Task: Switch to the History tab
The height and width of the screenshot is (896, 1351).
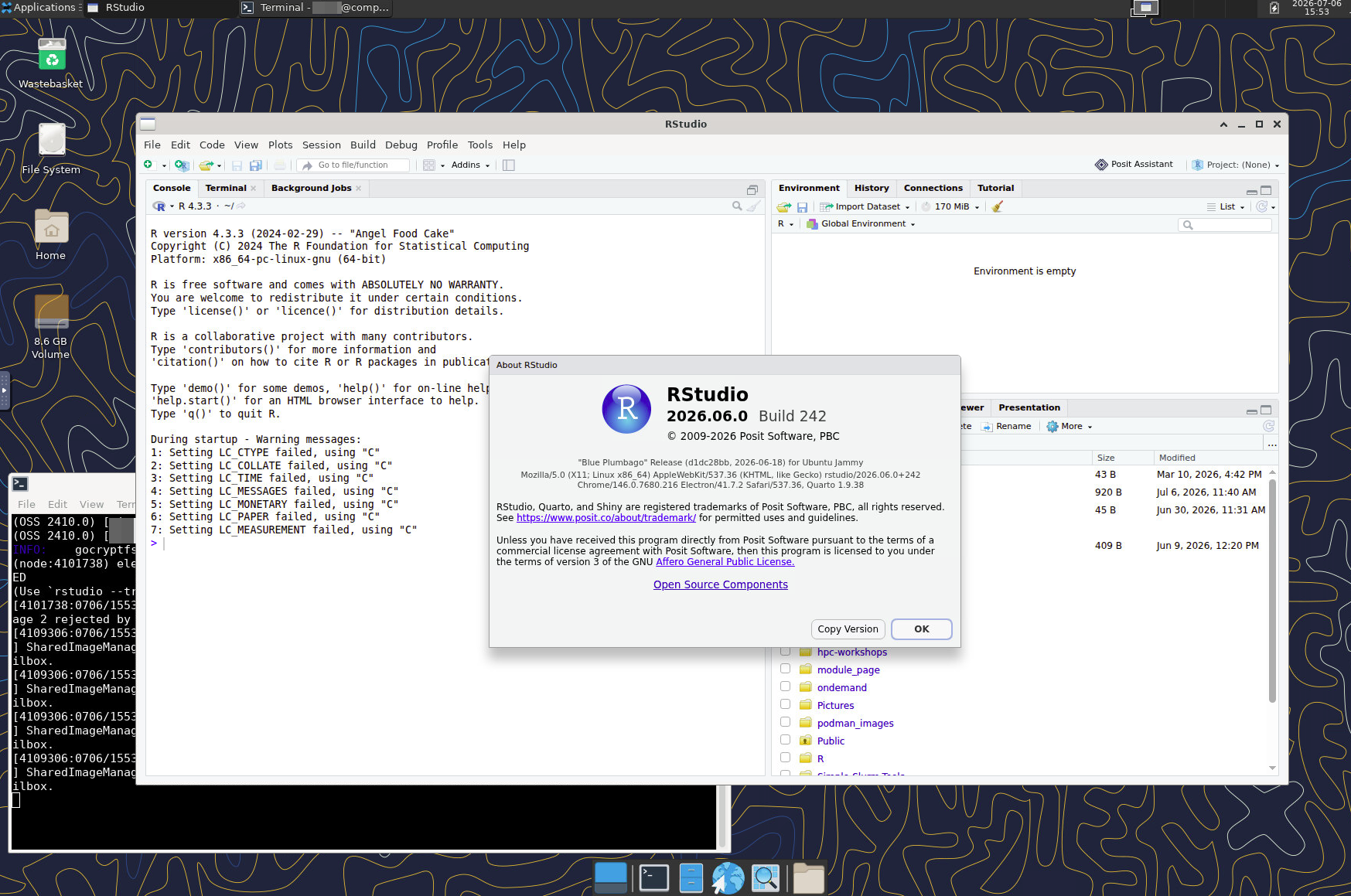Action: pyautogui.click(x=872, y=188)
